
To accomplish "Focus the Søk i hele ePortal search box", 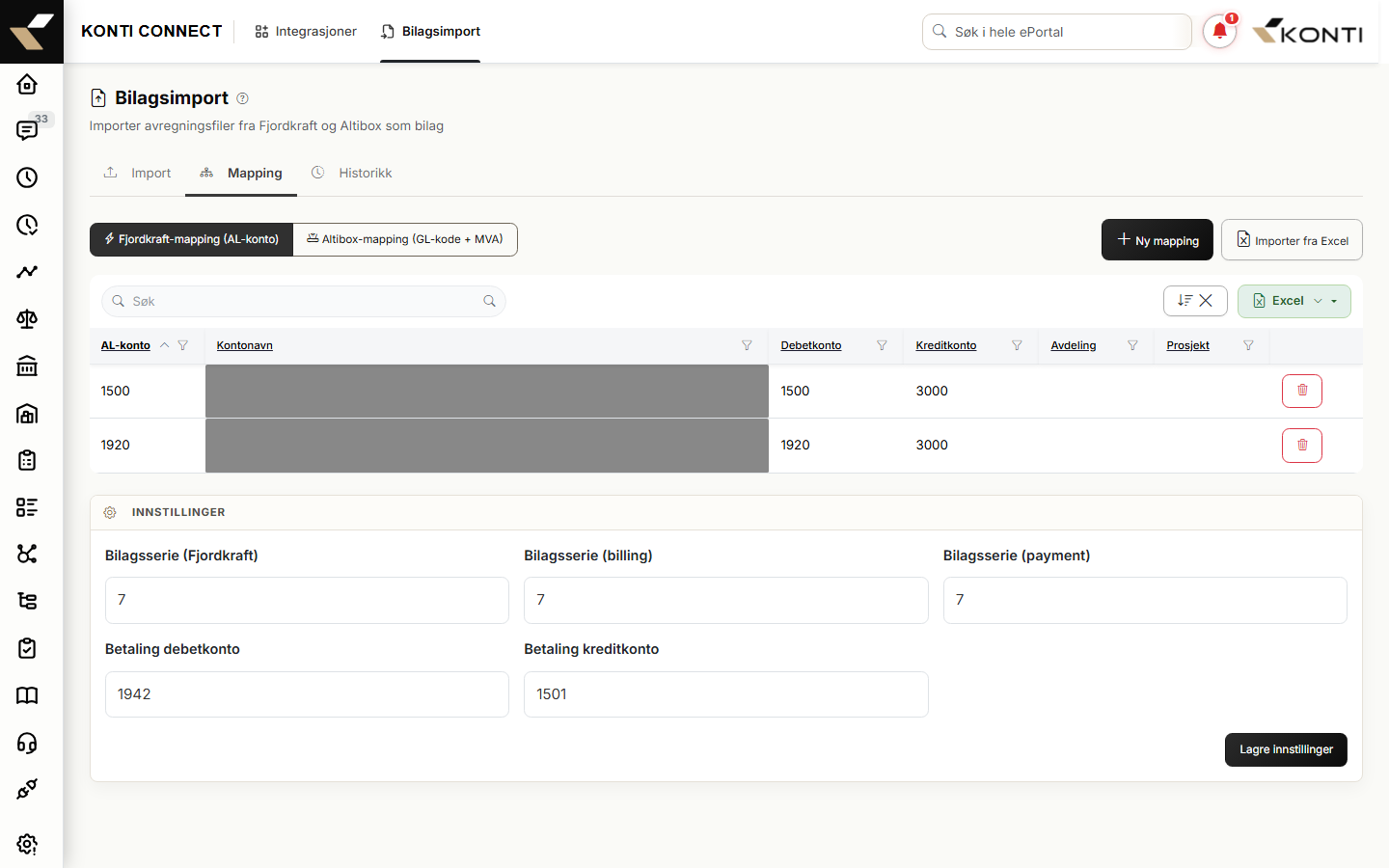I will point(1057,32).
